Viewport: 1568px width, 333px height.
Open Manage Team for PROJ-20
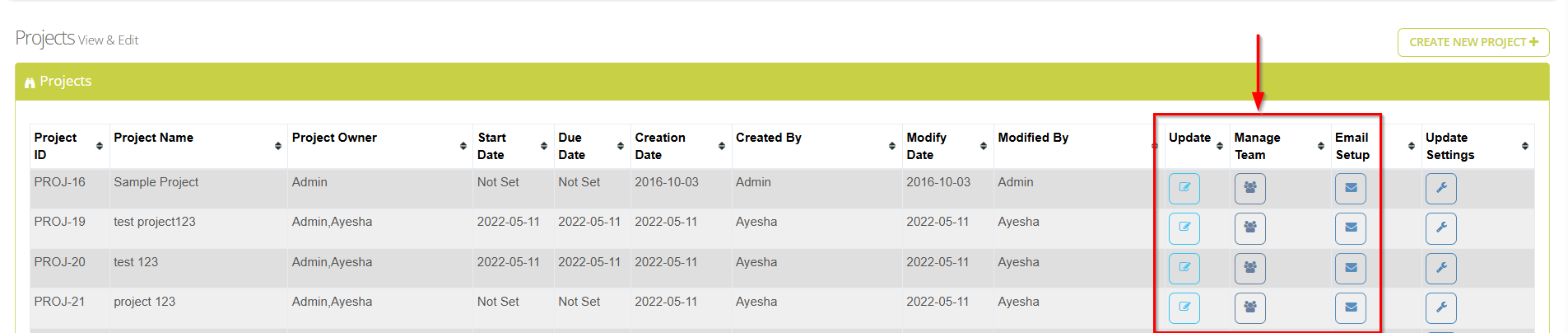tap(1249, 268)
